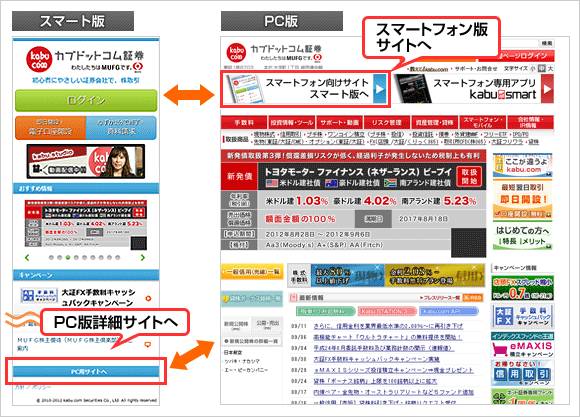Click orange arrow beside 大証FX campaign row
The height and width of the screenshot is (417, 580).
[148, 298]
